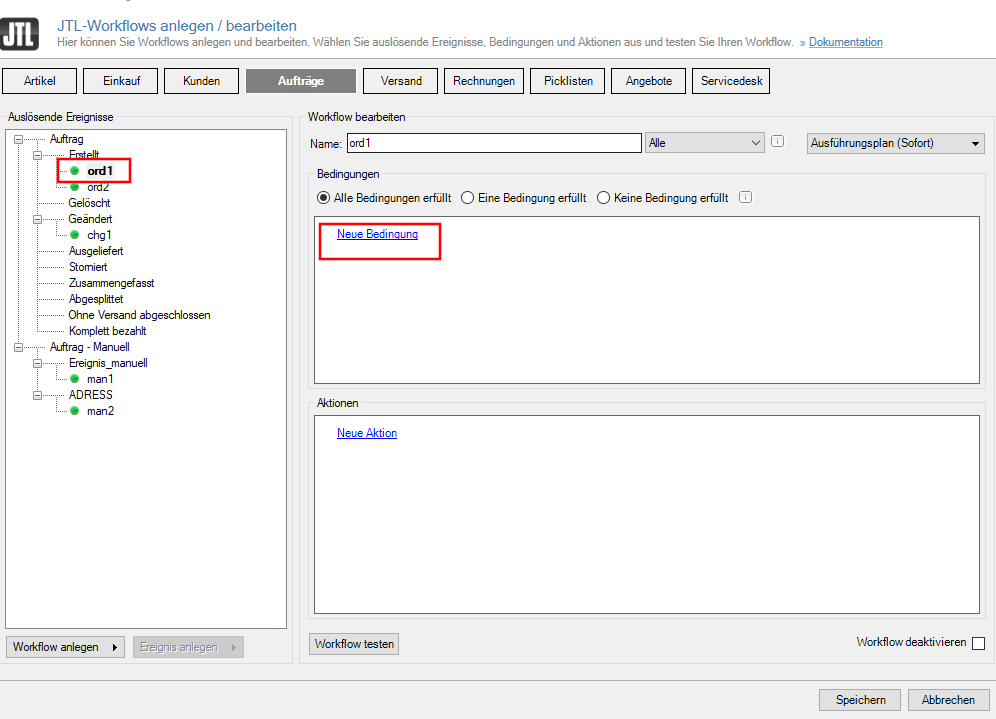Click the Neue Bedingung link
The width and height of the screenshot is (996, 719).
[377, 234]
